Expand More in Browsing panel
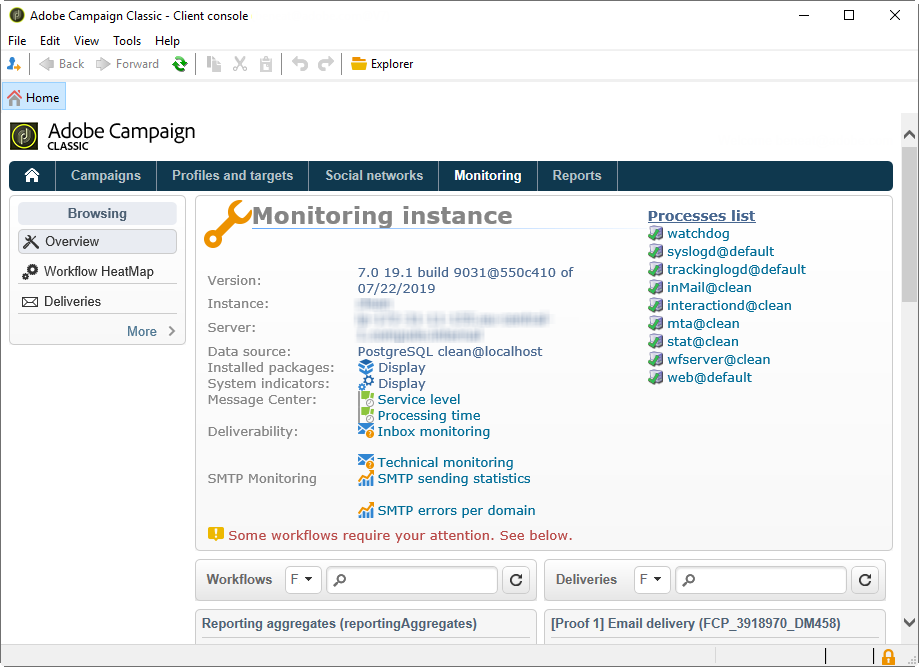919x667 pixels. tap(151, 331)
